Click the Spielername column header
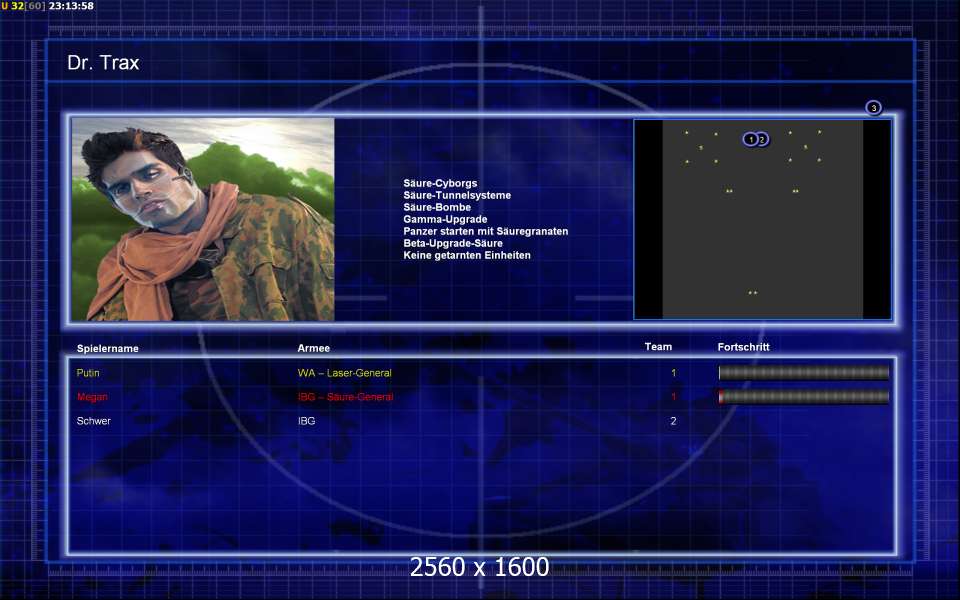The width and height of the screenshot is (960, 600). point(107,349)
